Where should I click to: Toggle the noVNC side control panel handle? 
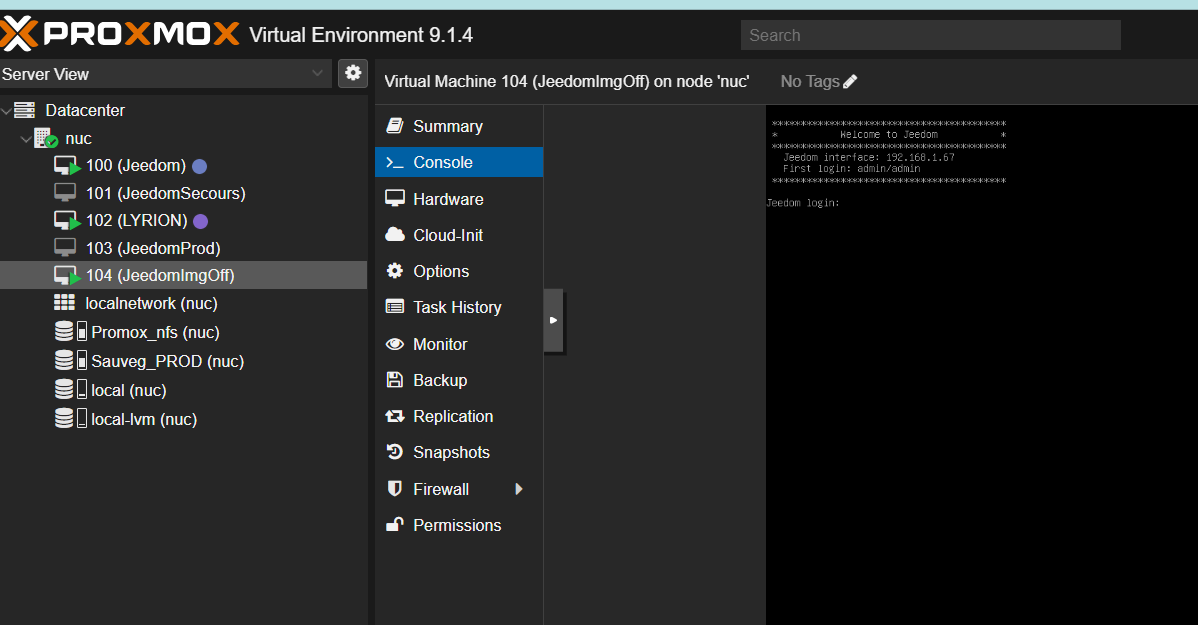pos(553,320)
